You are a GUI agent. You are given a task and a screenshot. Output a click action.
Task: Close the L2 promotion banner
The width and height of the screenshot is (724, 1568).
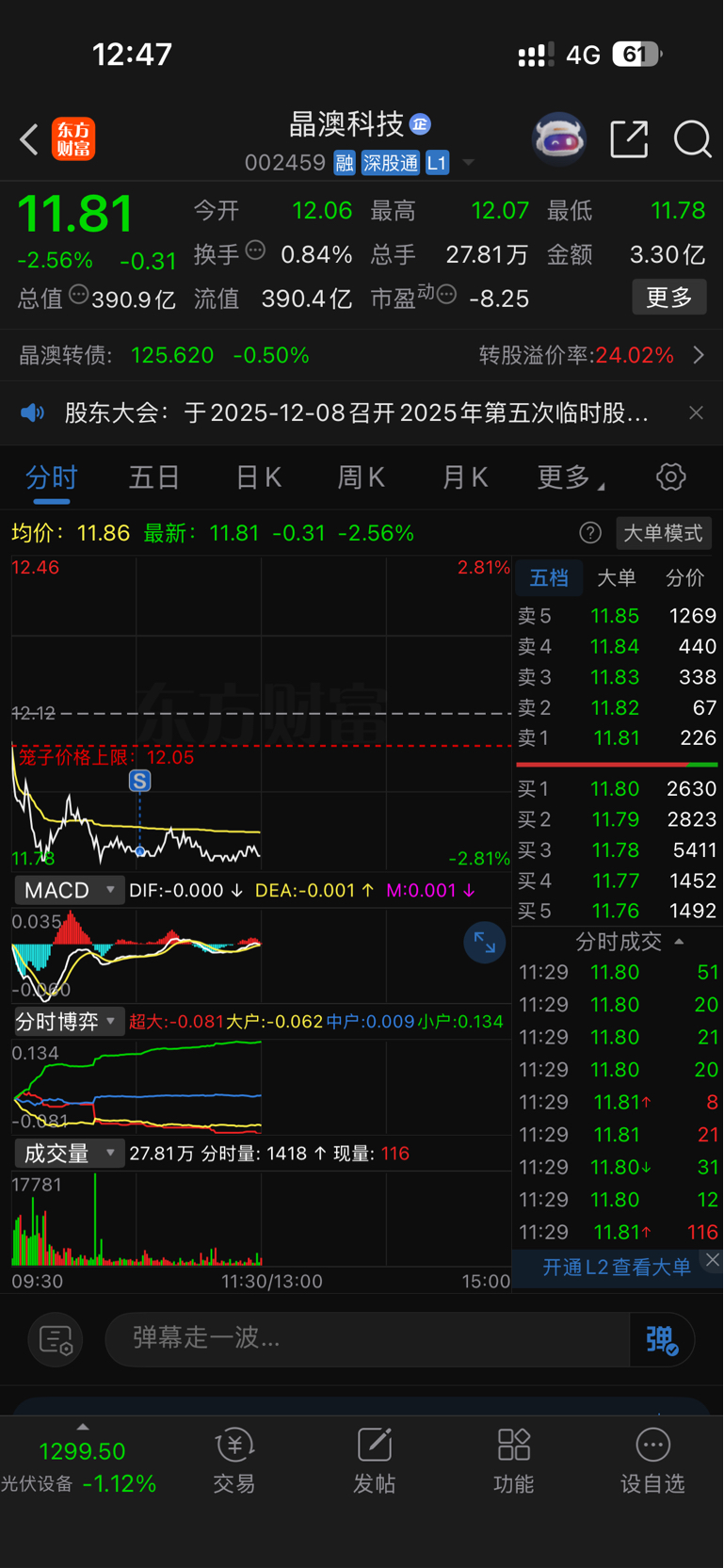(x=713, y=1260)
